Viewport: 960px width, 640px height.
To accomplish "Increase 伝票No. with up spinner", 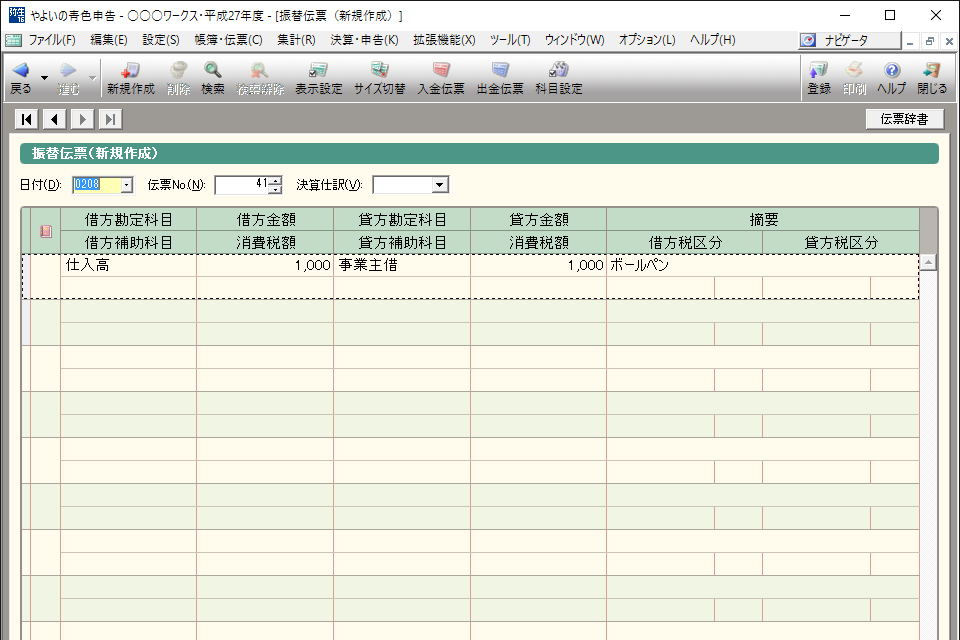I will 276,181.
